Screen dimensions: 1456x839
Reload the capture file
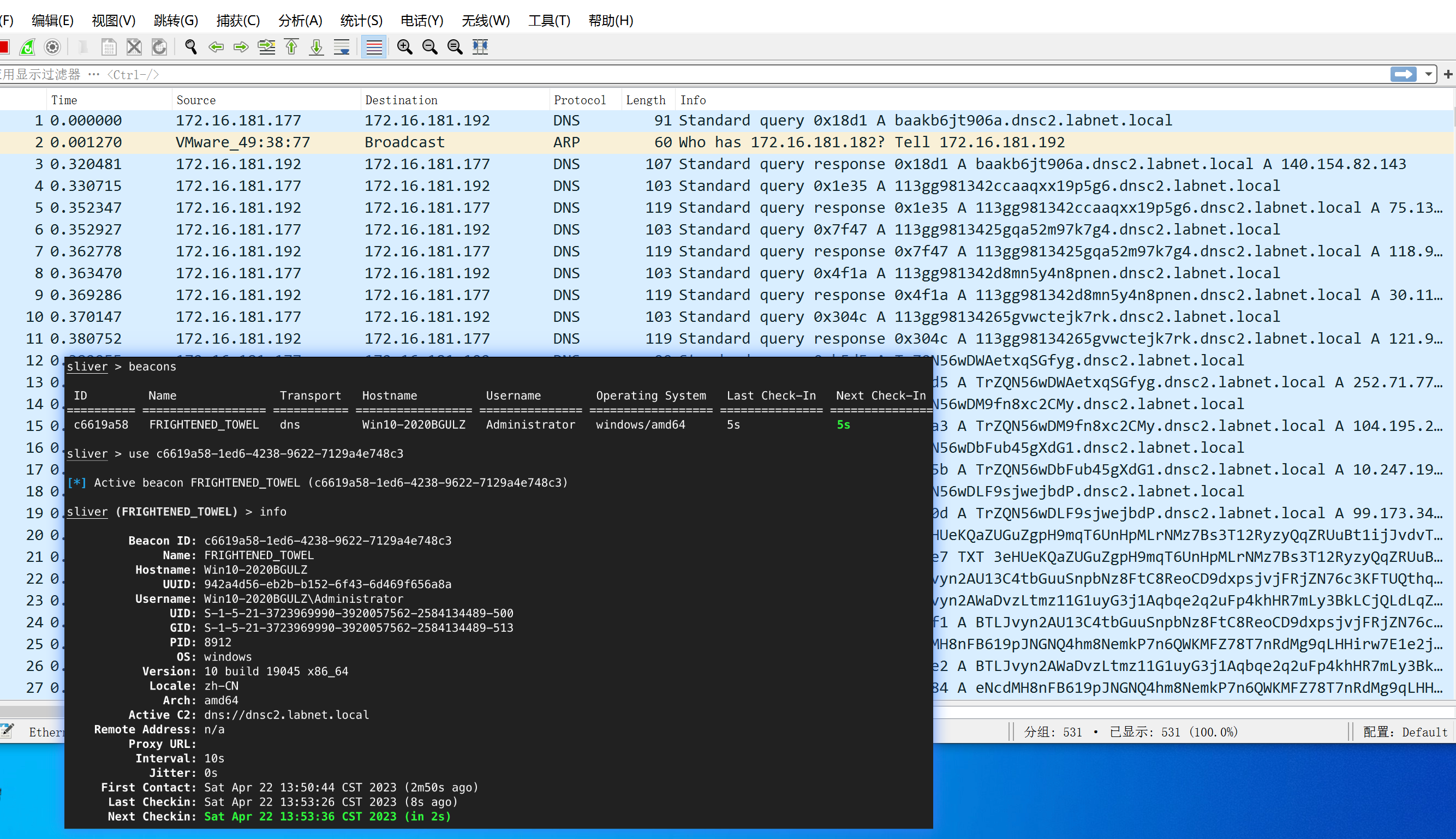(160, 47)
